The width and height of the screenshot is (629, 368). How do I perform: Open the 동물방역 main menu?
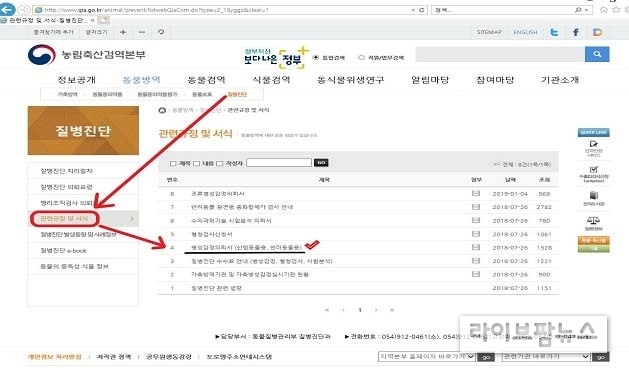(142, 80)
